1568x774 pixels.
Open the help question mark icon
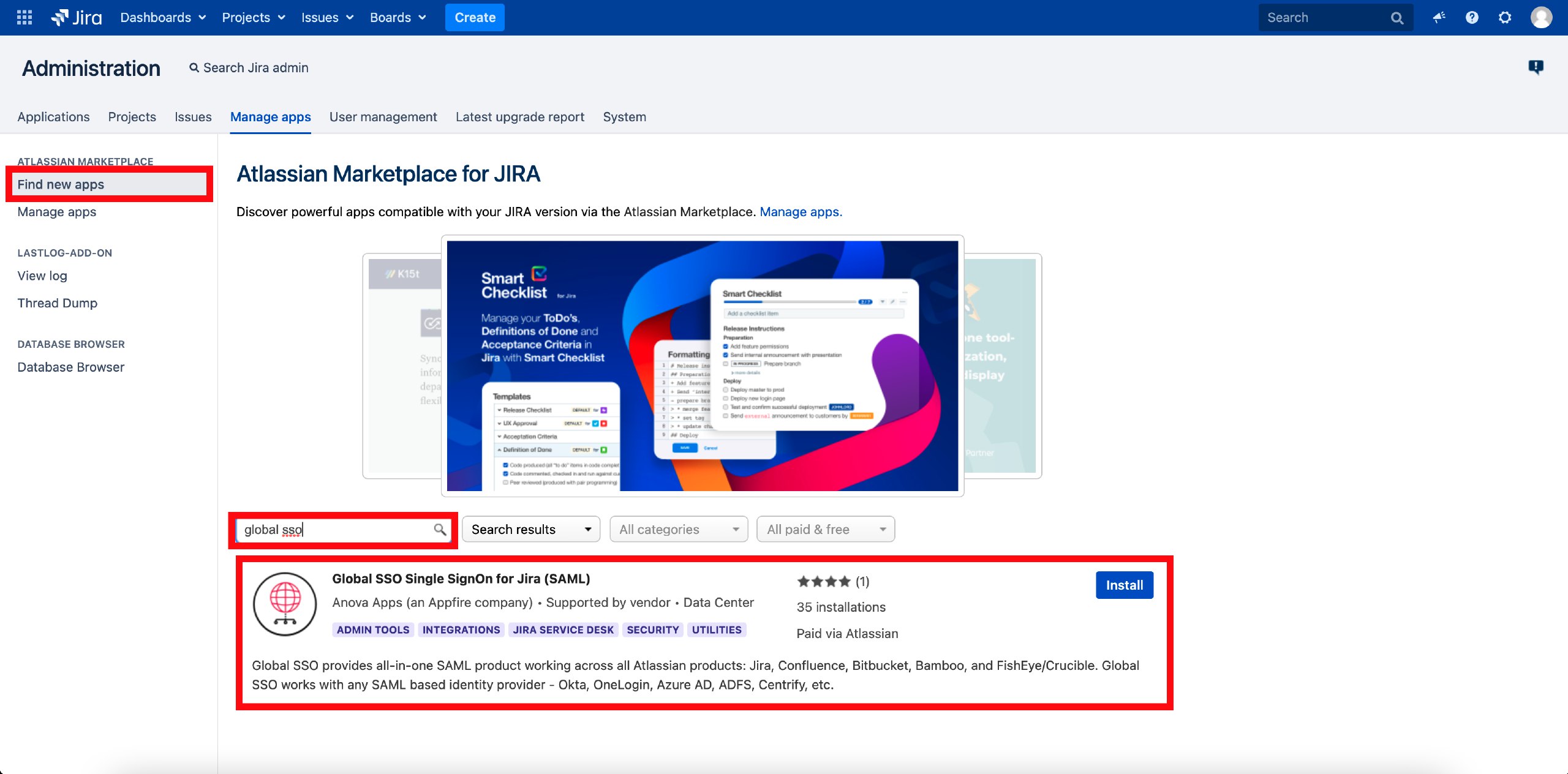[x=1472, y=17]
